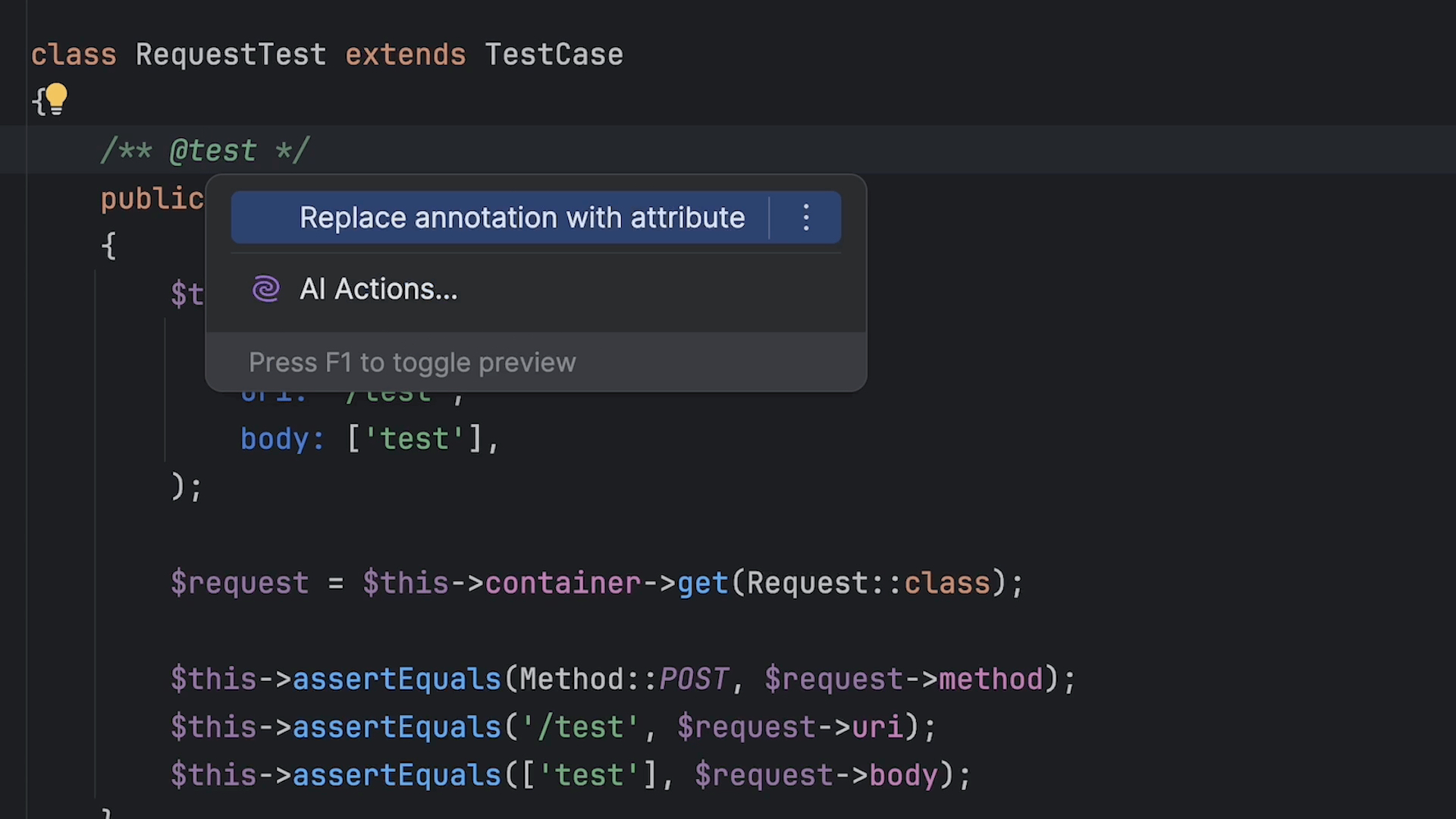
Task: Click the purple AI Actions spiral icon
Action: tap(266, 289)
